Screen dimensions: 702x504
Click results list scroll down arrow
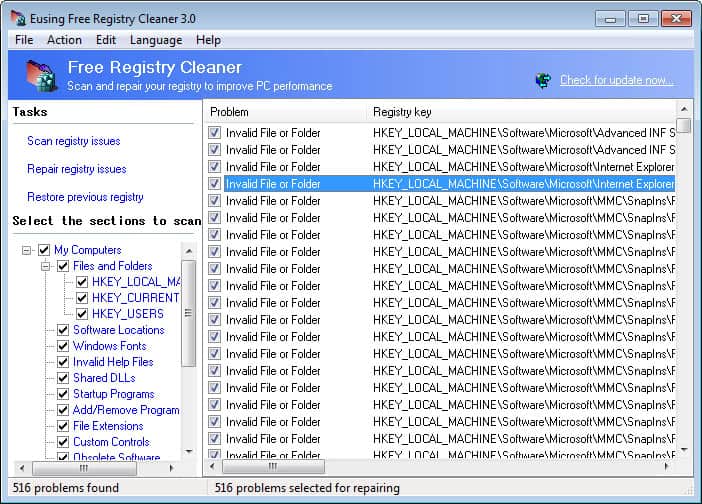684,449
